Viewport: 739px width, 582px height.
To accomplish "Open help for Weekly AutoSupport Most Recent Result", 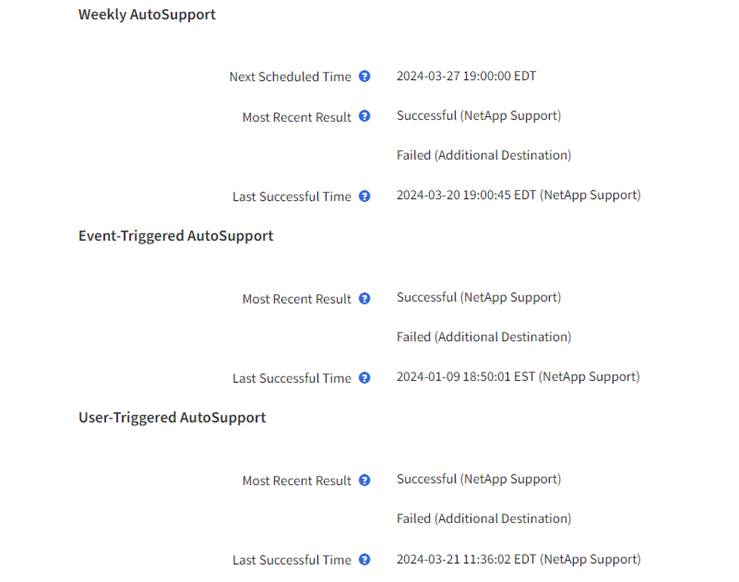I will 365,116.
